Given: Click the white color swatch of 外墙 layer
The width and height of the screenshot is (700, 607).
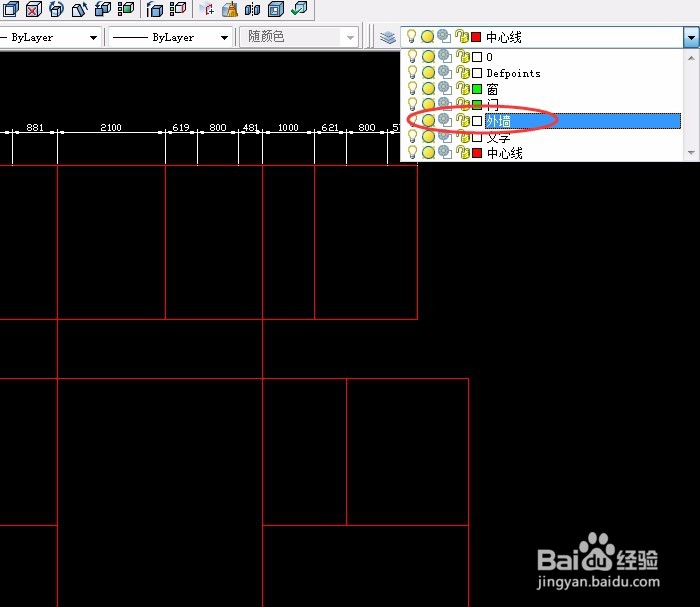Looking at the screenshot, I should pyautogui.click(x=477, y=121).
